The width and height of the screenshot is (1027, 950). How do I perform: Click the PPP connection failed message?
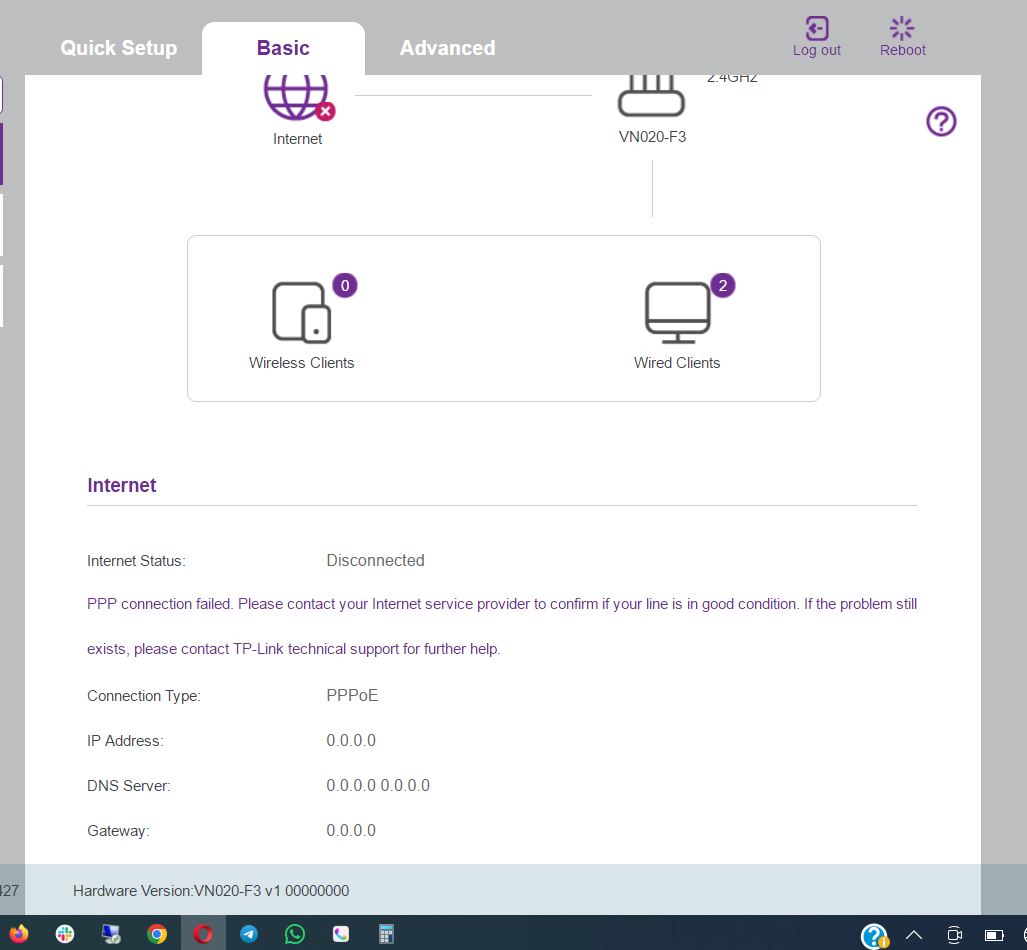(502, 626)
